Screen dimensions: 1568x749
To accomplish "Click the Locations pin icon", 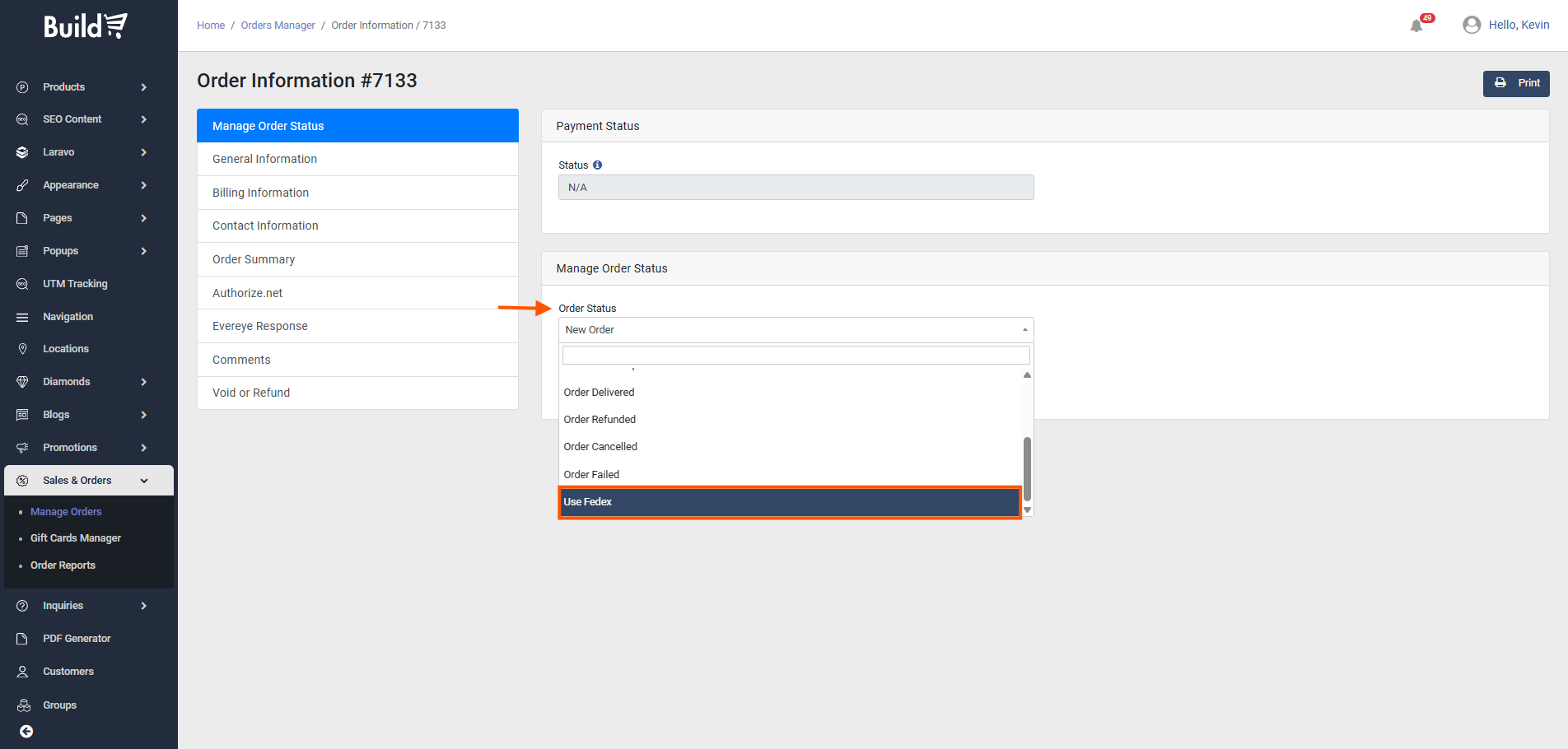I will (x=22, y=349).
